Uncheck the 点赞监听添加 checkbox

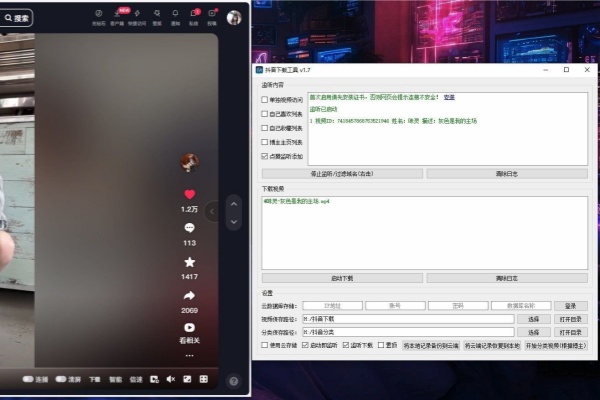tap(265, 155)
